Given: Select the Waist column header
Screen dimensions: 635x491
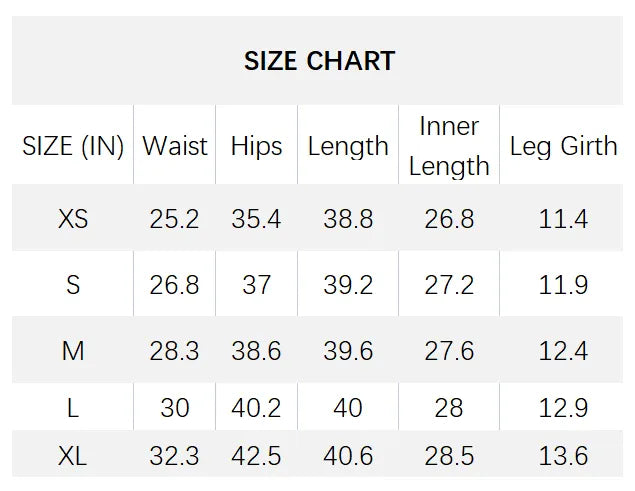Looking at the screenshot, I should coord(175,146).
